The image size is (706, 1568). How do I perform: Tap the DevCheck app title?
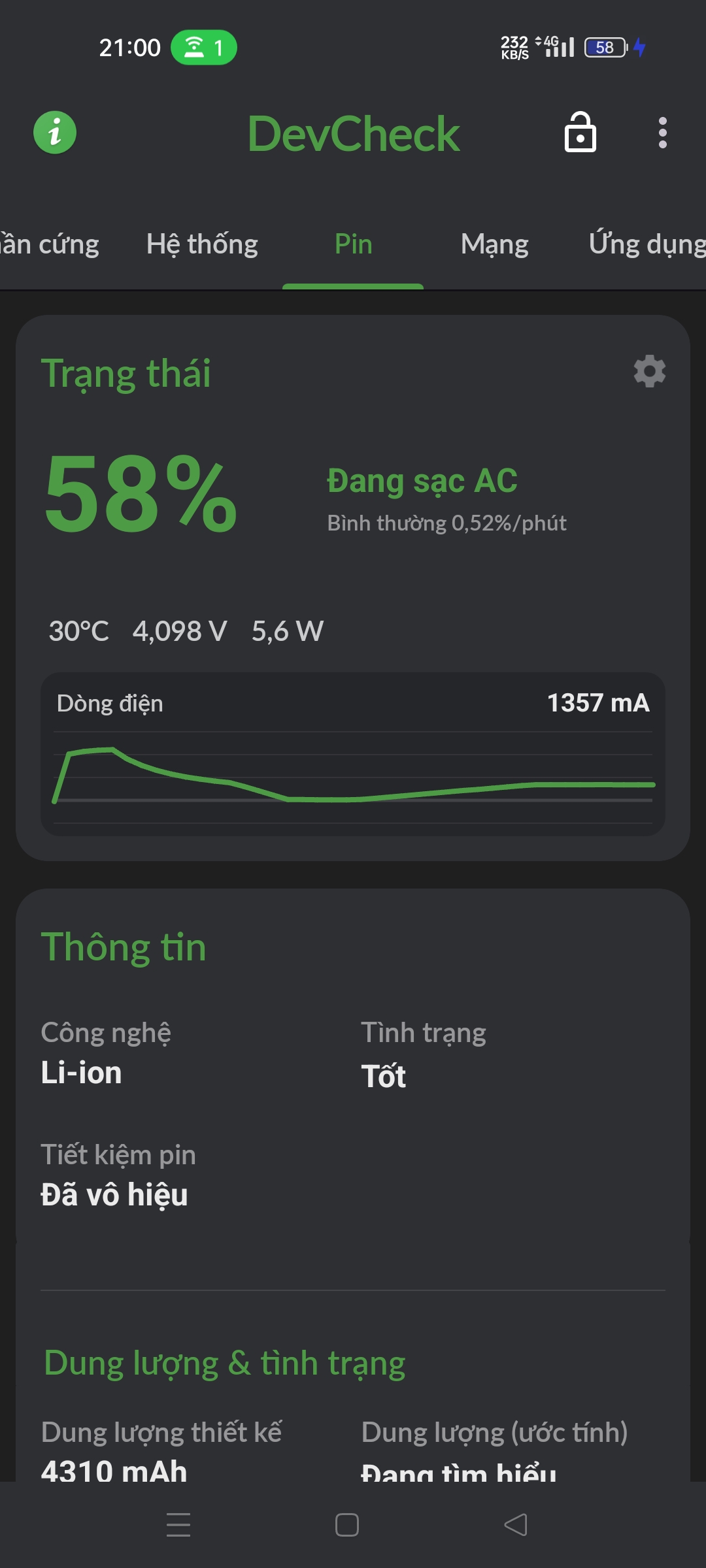[353, 134]
